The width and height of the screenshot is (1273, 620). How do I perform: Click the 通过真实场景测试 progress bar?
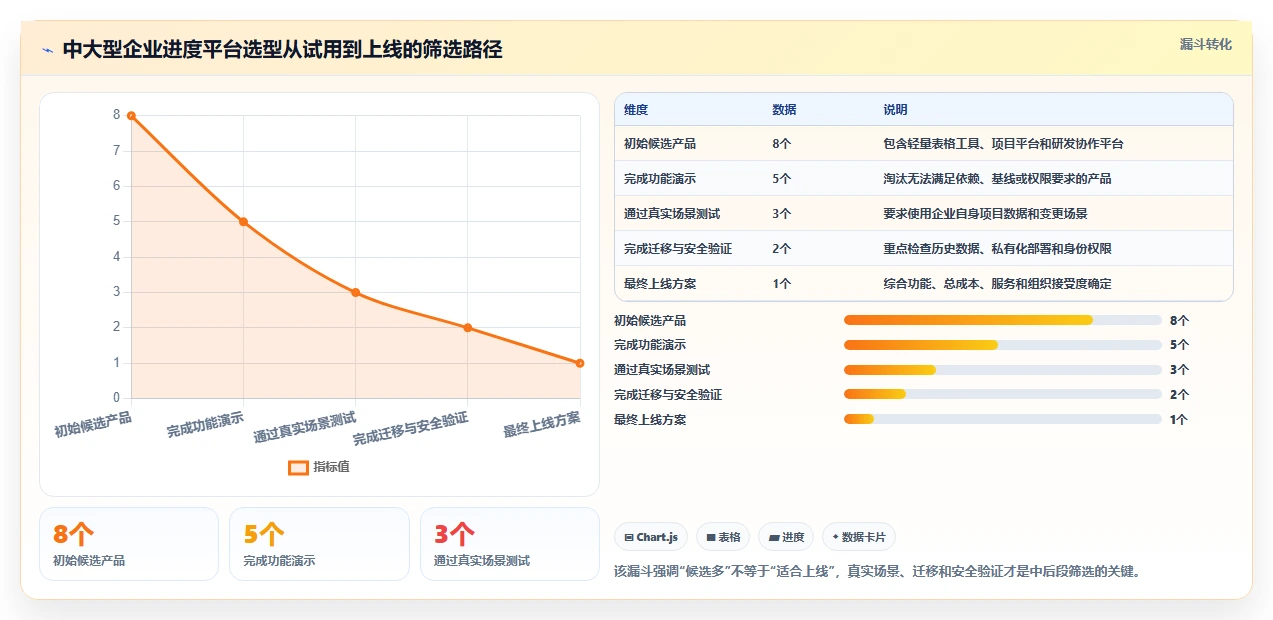click(x=1003, y=370)
